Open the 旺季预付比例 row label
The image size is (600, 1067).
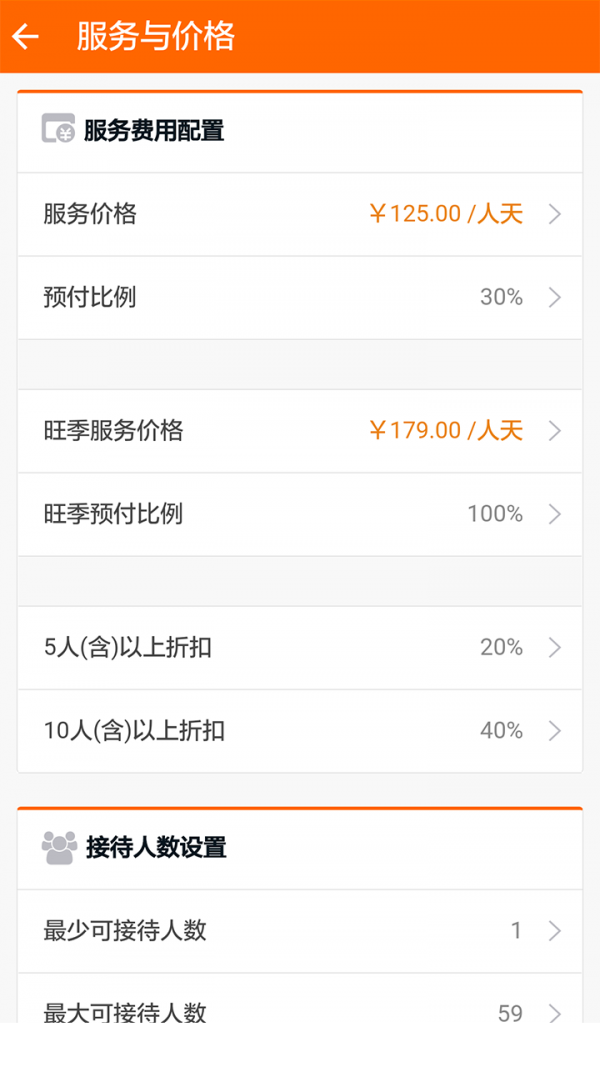pos(114,514)
